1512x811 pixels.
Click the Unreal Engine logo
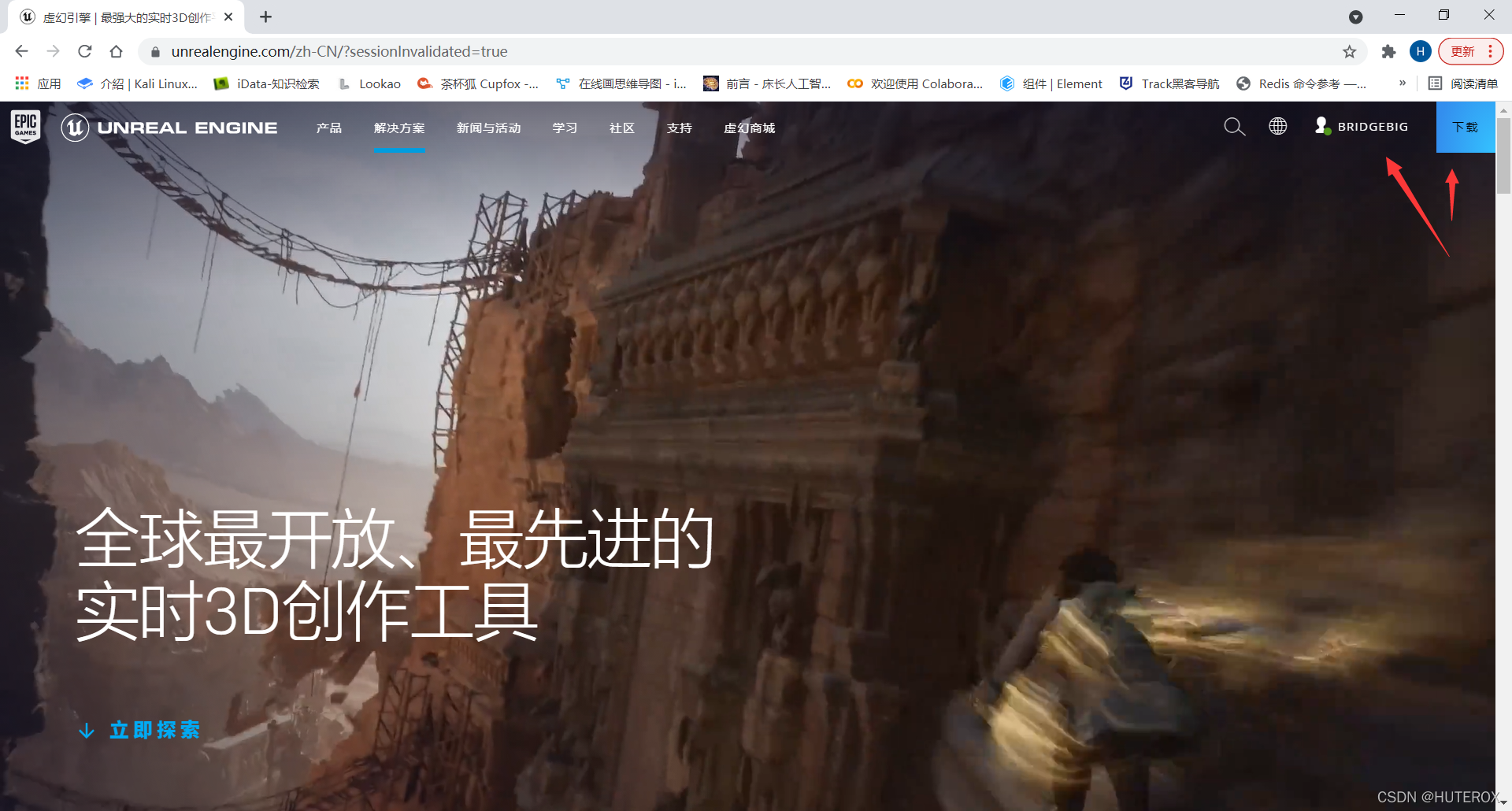[169, 127]
